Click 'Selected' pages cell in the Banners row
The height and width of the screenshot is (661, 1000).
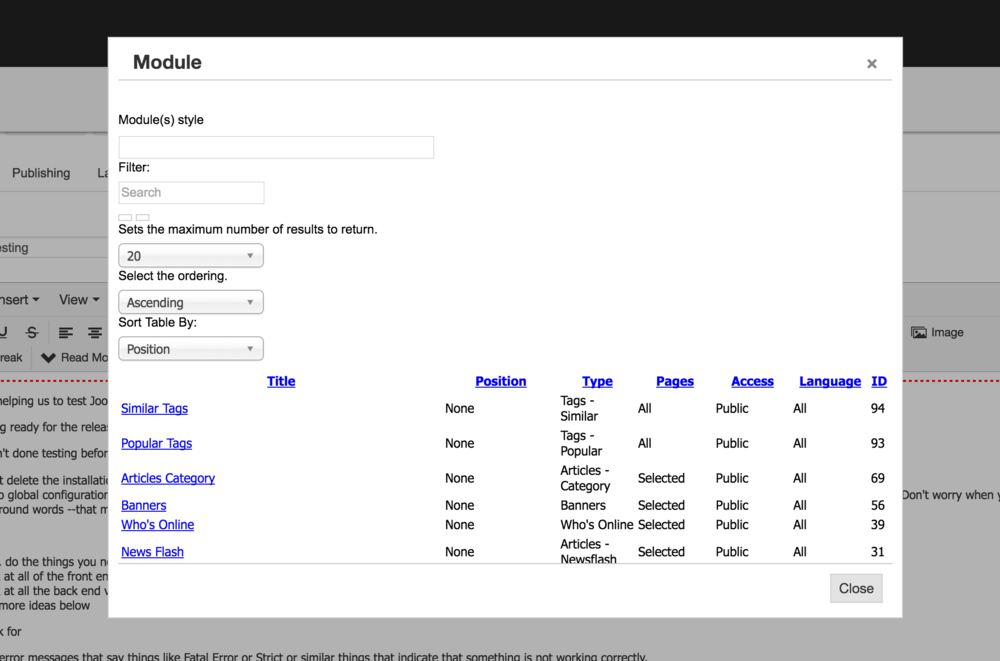pos(661,505)
